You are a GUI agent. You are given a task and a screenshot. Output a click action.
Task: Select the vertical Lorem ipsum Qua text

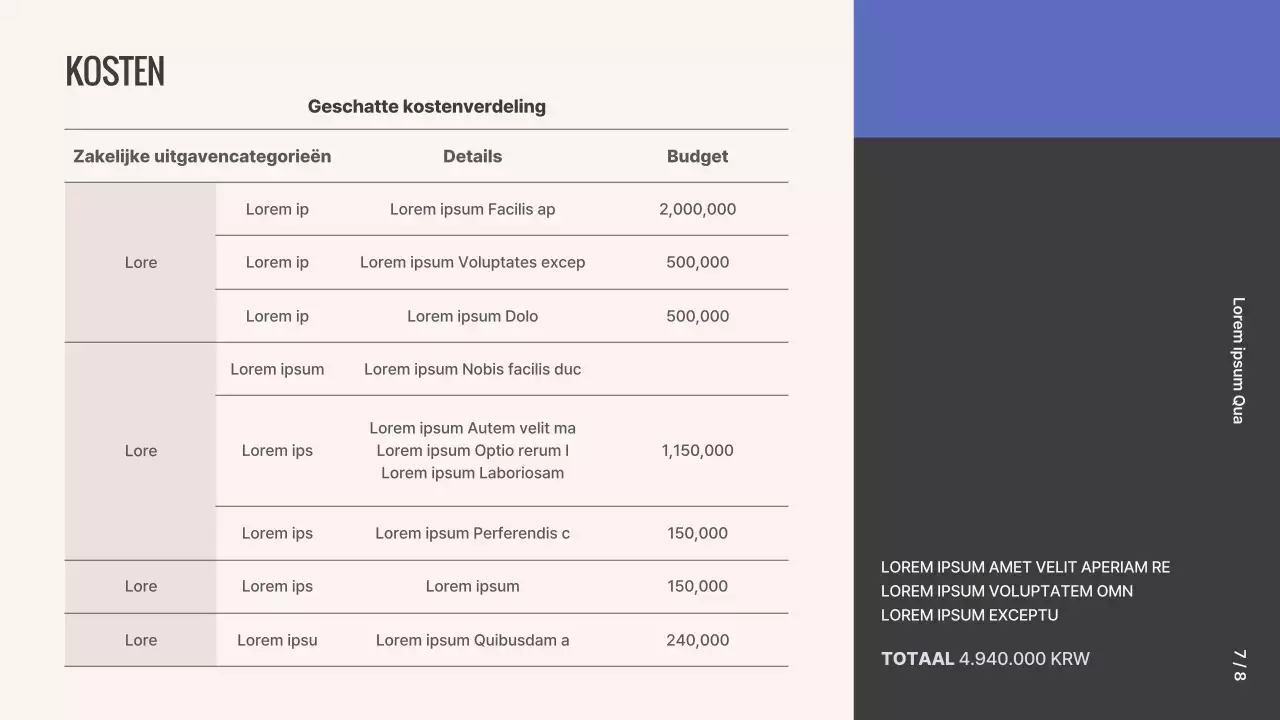point(1238,360)
